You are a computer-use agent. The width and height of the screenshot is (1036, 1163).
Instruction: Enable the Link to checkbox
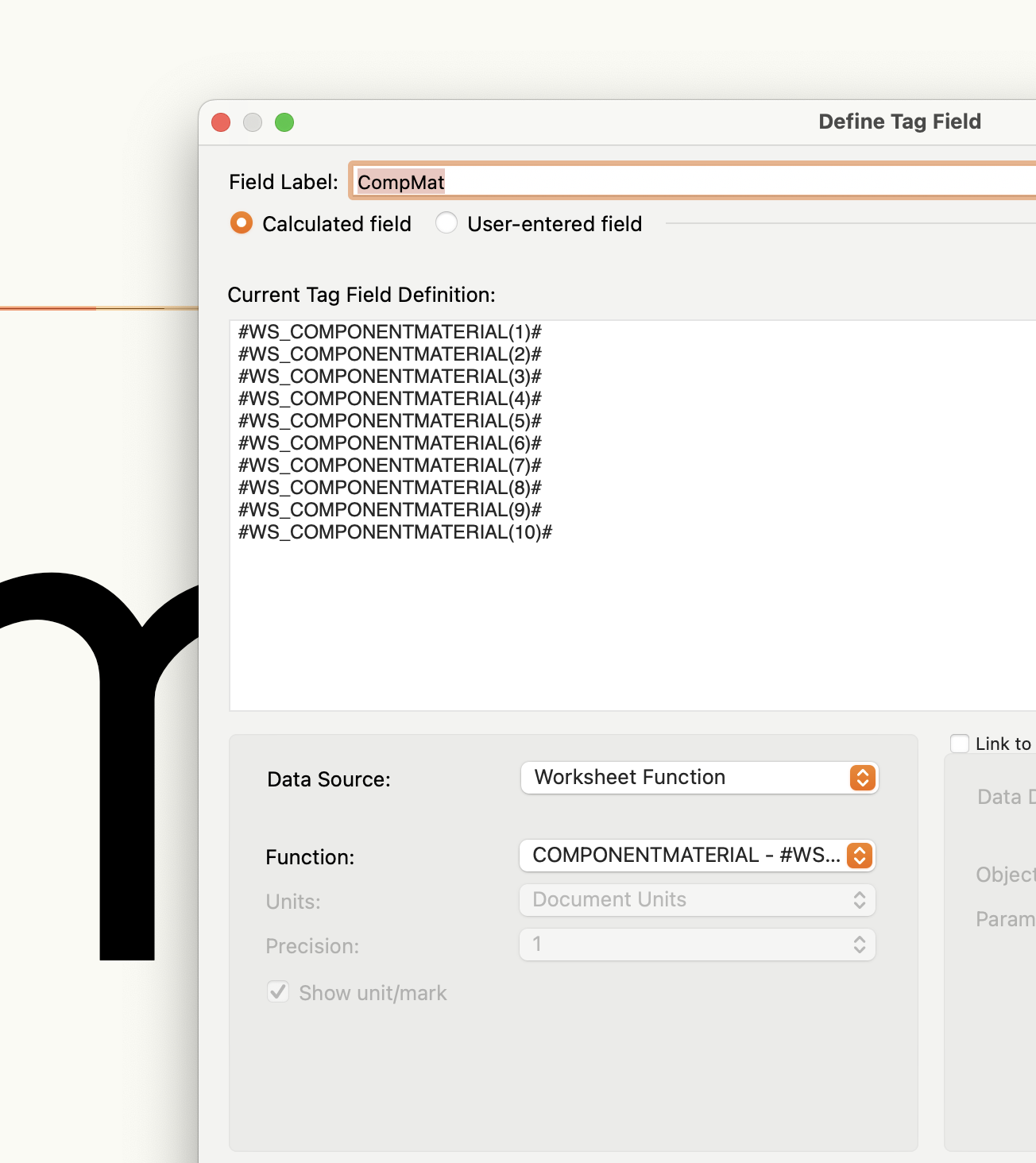tap(960, 744)
